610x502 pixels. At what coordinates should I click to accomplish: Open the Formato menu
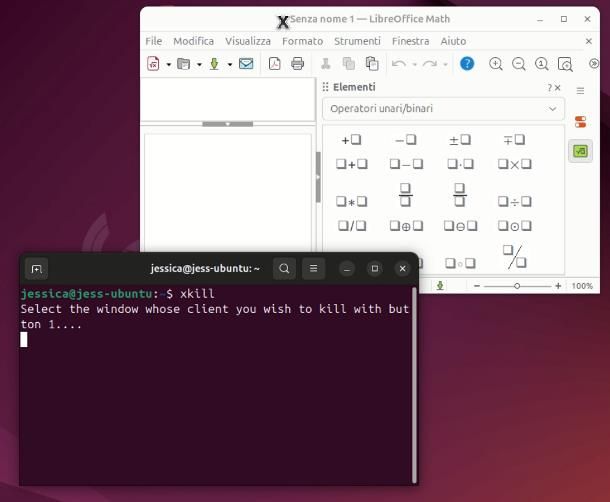coord(302,41)
